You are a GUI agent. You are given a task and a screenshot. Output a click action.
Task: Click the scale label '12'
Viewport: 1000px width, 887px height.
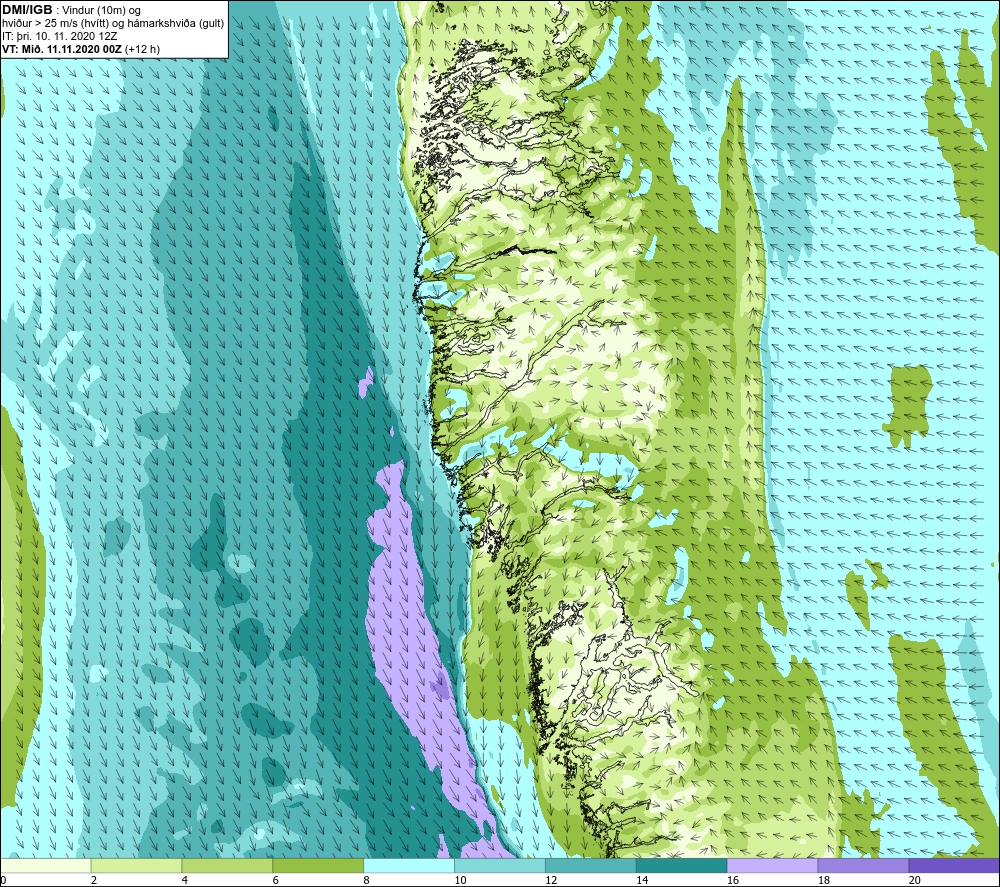click(x=551, y=880)
